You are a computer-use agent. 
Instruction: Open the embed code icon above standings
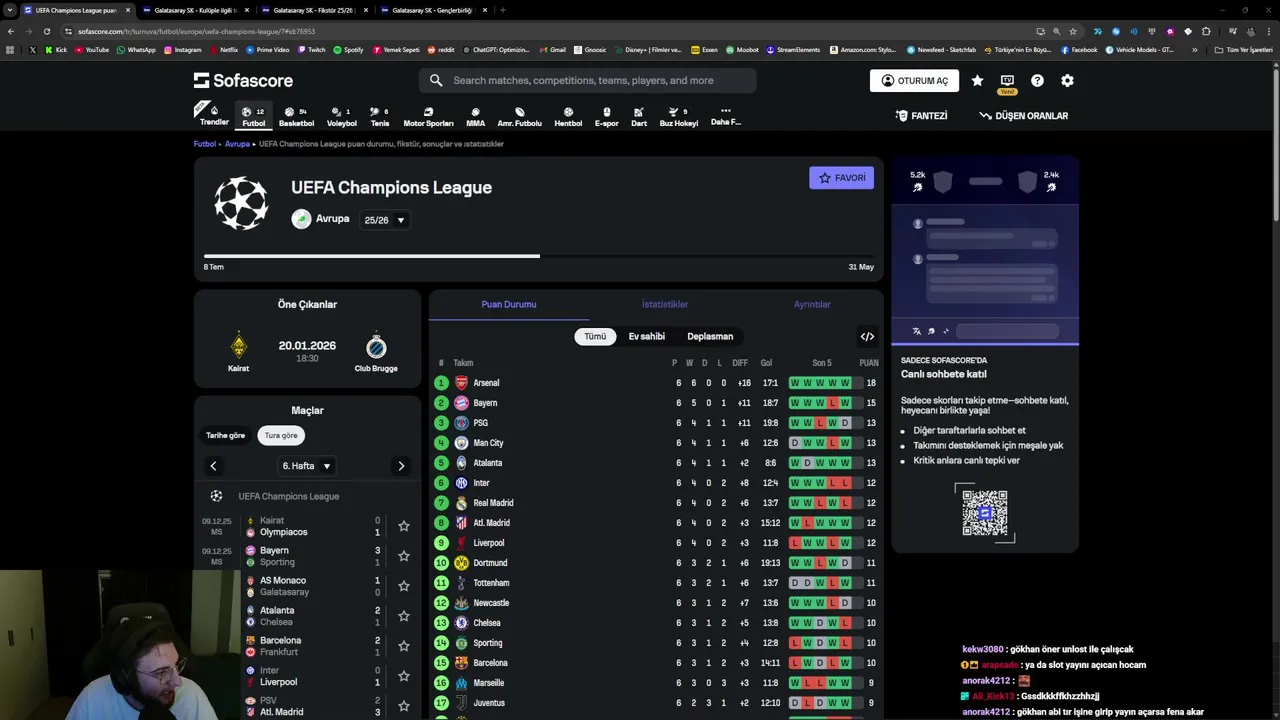[x=867, y=336]
